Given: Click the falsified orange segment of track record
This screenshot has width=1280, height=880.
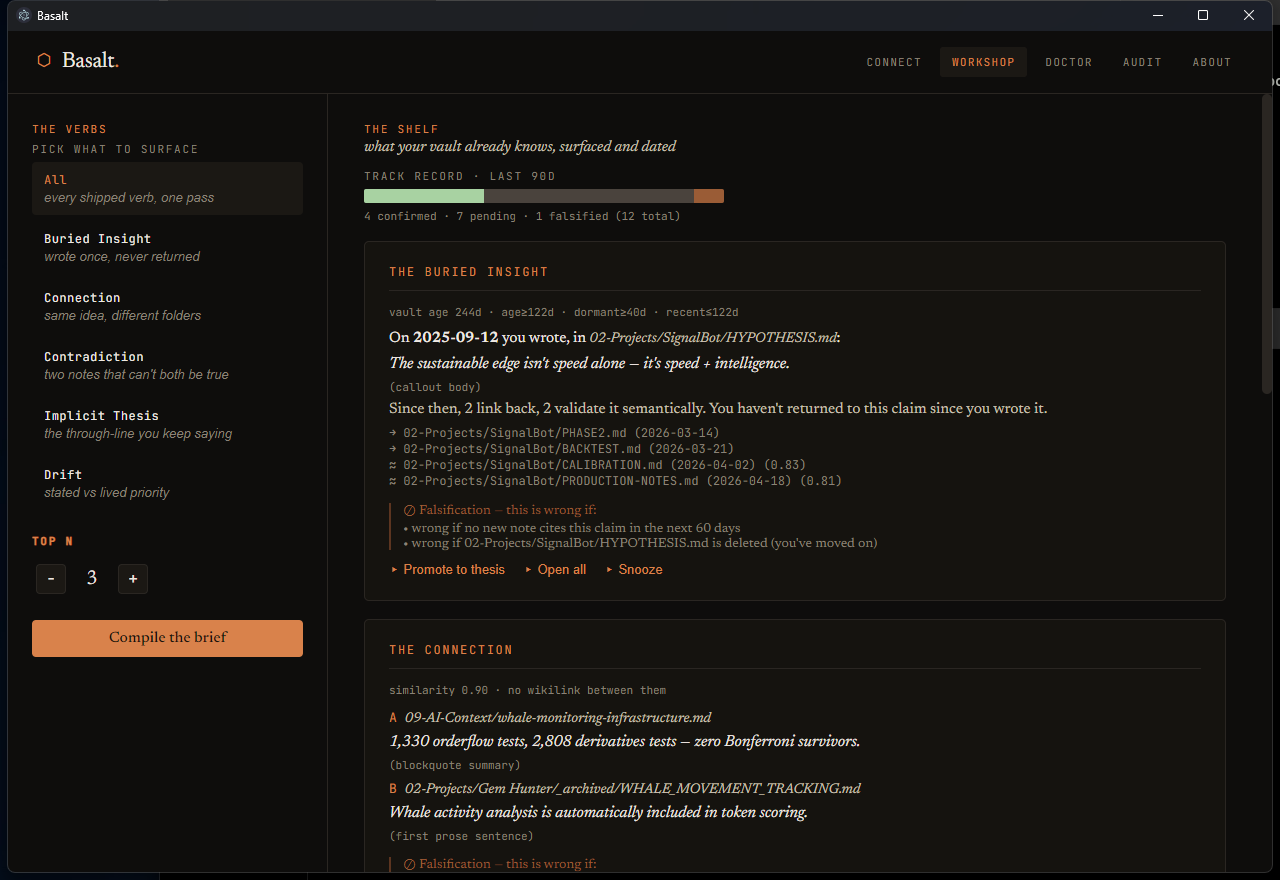Looking at the screenshot, I should point(709,196).
